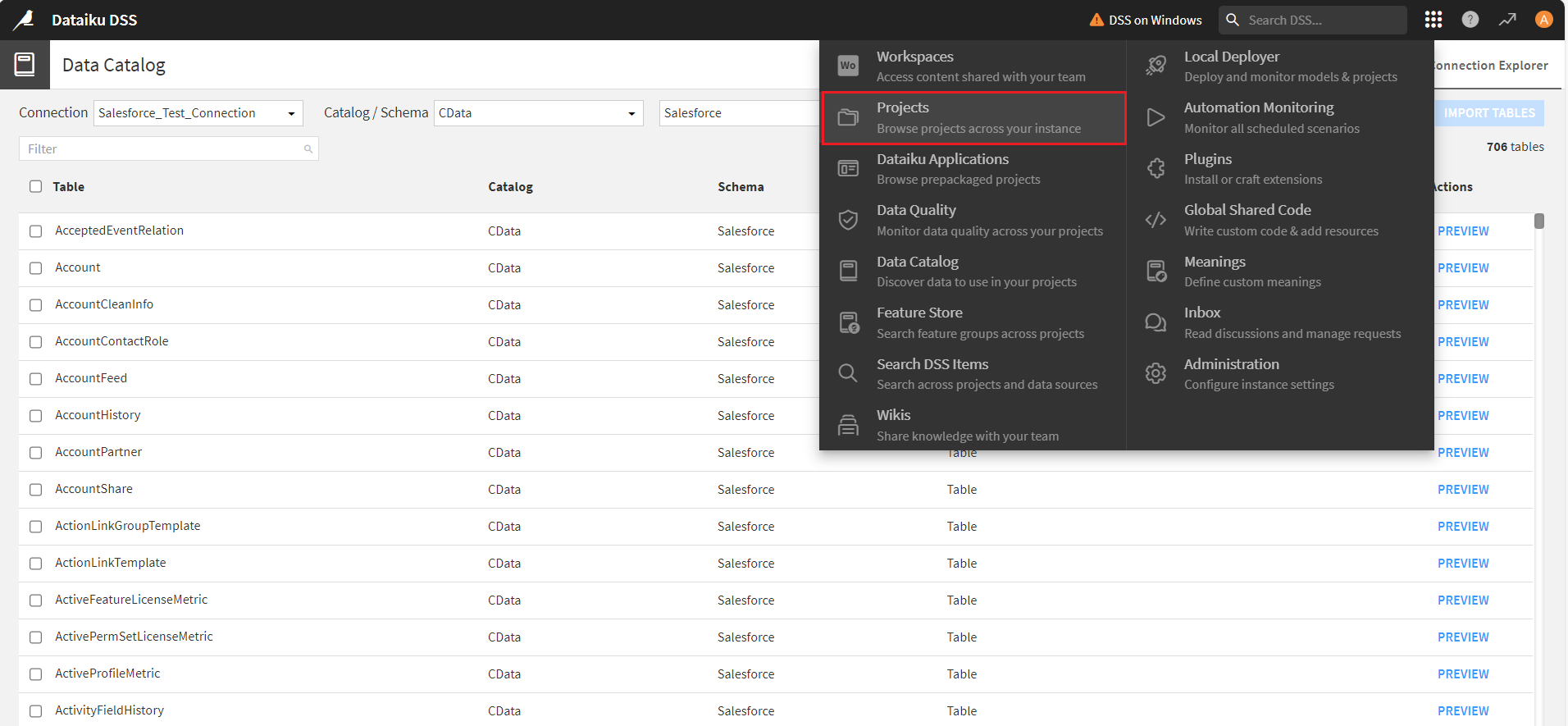Click the Administration gear icon

click(1155, 373)
